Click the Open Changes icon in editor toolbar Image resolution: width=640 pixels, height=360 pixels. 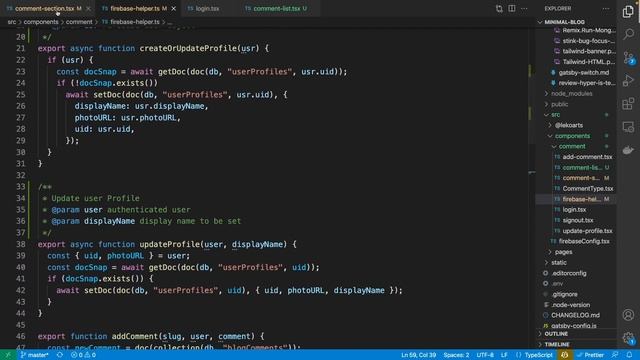(x=499, y=9)
